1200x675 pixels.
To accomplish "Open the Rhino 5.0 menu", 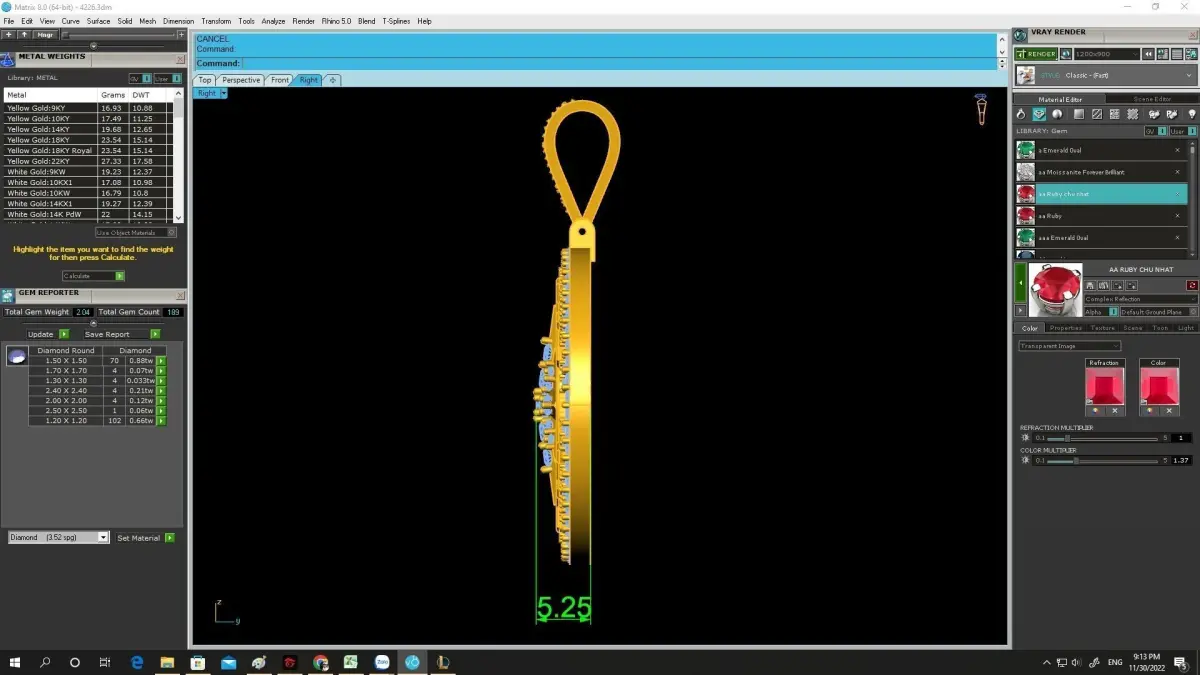I will click(x=337, y=21).
